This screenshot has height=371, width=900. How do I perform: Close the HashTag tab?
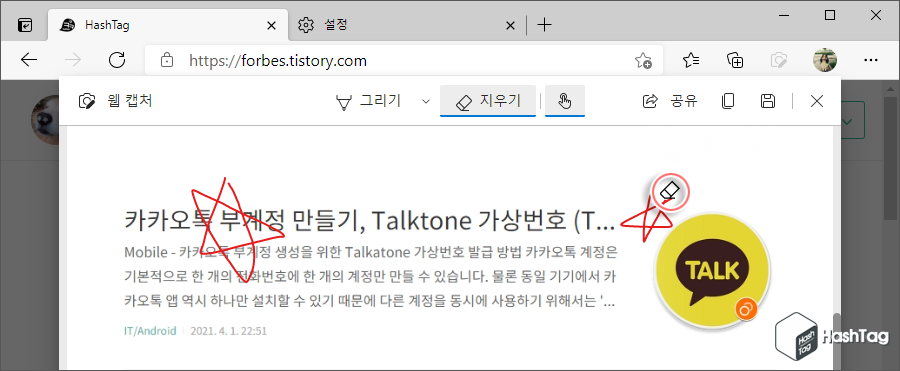point(271,26)
